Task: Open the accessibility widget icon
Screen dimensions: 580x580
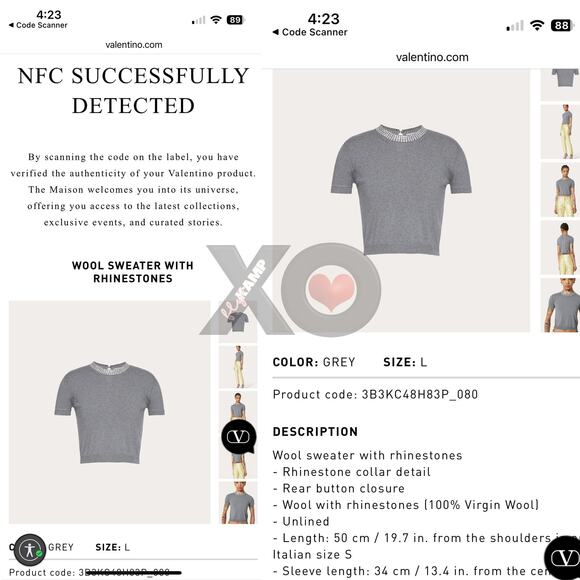Action: 30,550
